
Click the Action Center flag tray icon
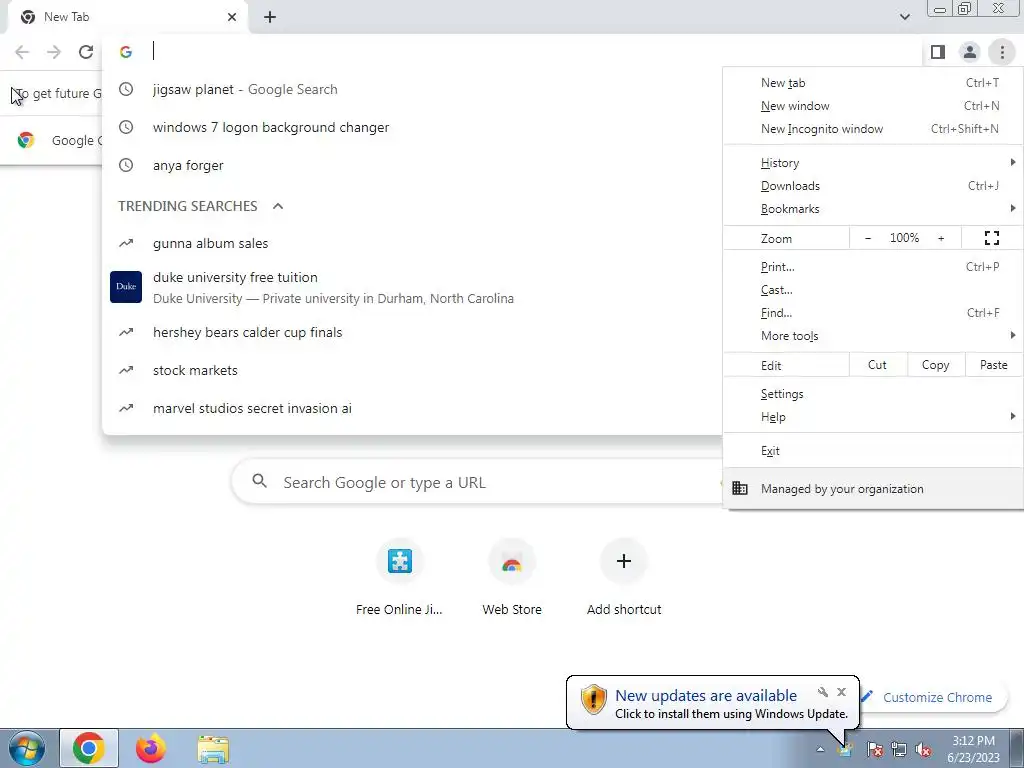point(874,749)
